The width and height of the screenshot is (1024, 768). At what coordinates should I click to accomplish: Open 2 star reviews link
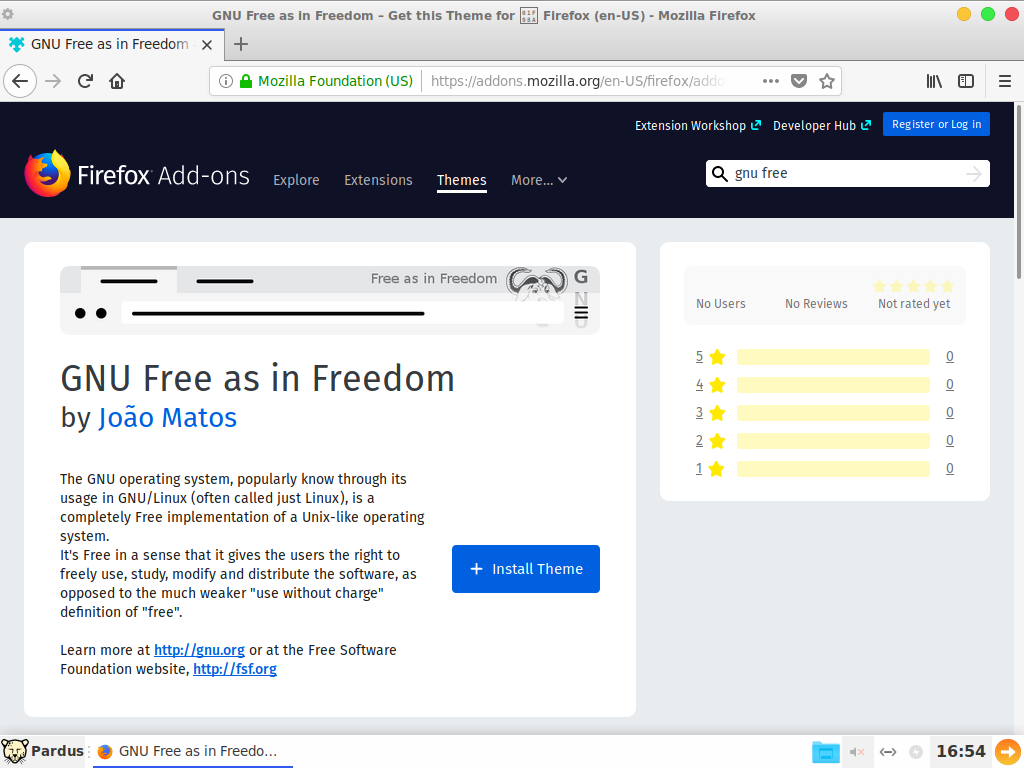[x=699, y=441]
